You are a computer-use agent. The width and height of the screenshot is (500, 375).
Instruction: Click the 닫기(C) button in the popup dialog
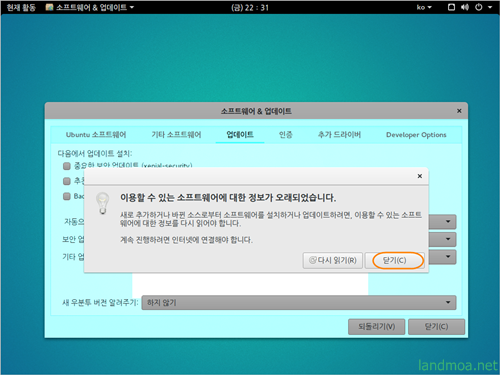coord(394,260)
